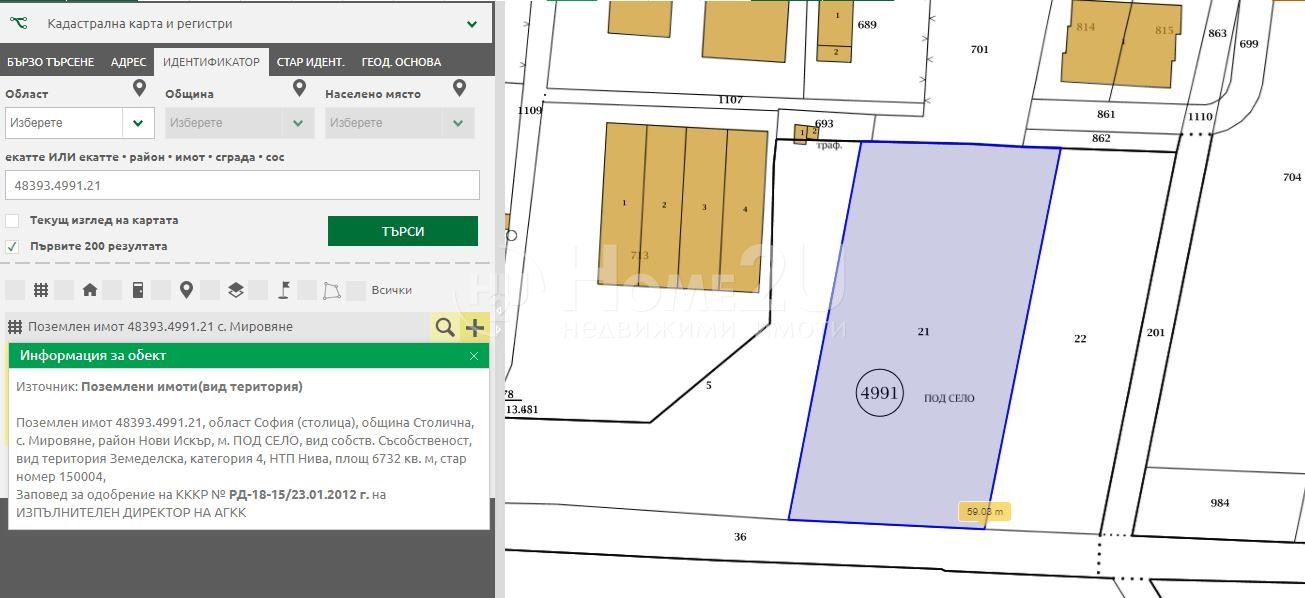Enable 'Текущ изглед на картата' checkbox
The height and width of the screenshot is (598, 1305).
[12, 220]
